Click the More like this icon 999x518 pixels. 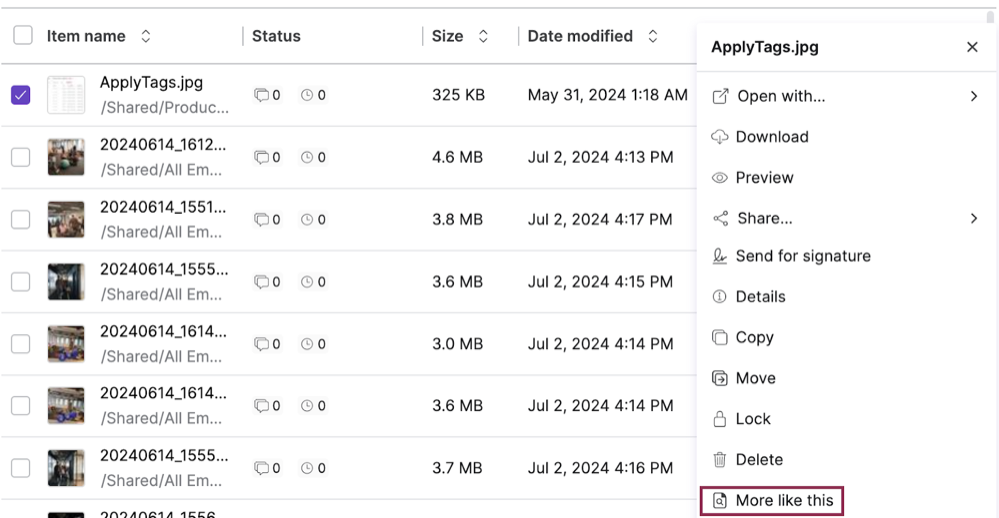point(719,500)
